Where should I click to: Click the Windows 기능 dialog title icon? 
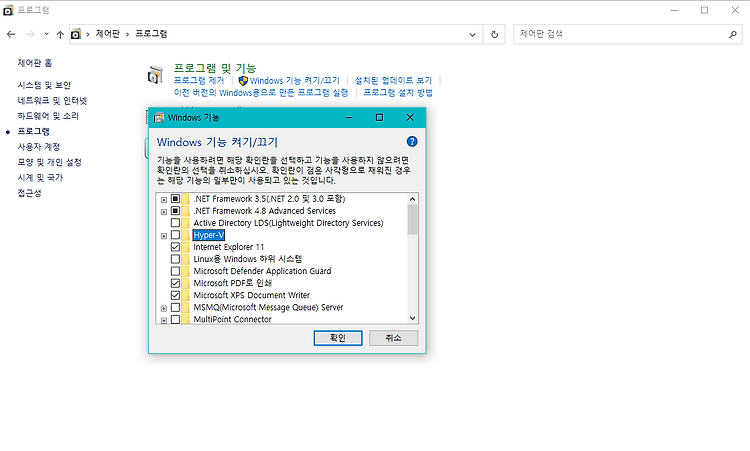click(159, 118)
